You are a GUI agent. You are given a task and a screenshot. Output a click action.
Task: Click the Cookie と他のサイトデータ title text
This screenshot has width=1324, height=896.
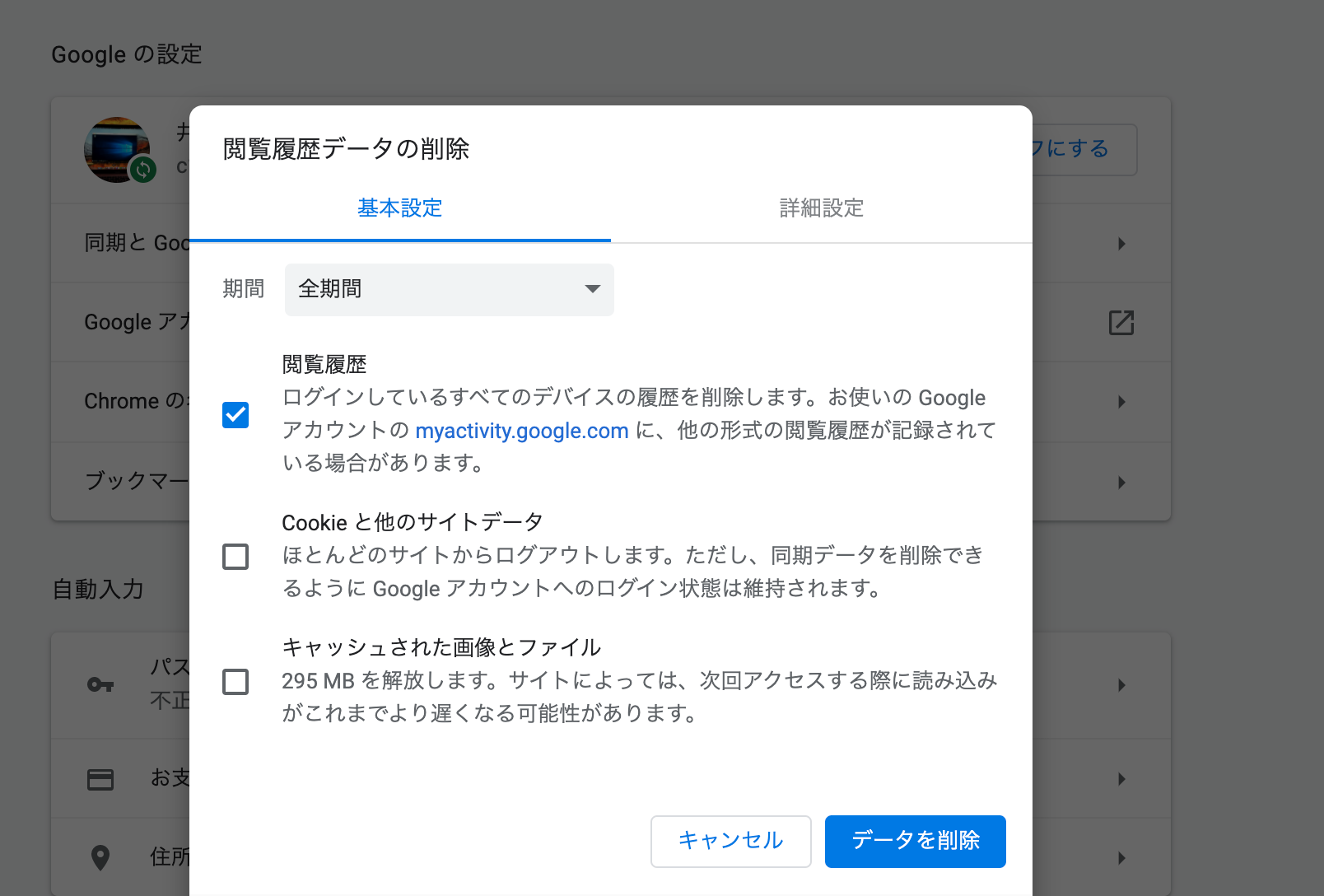(413, 523)
